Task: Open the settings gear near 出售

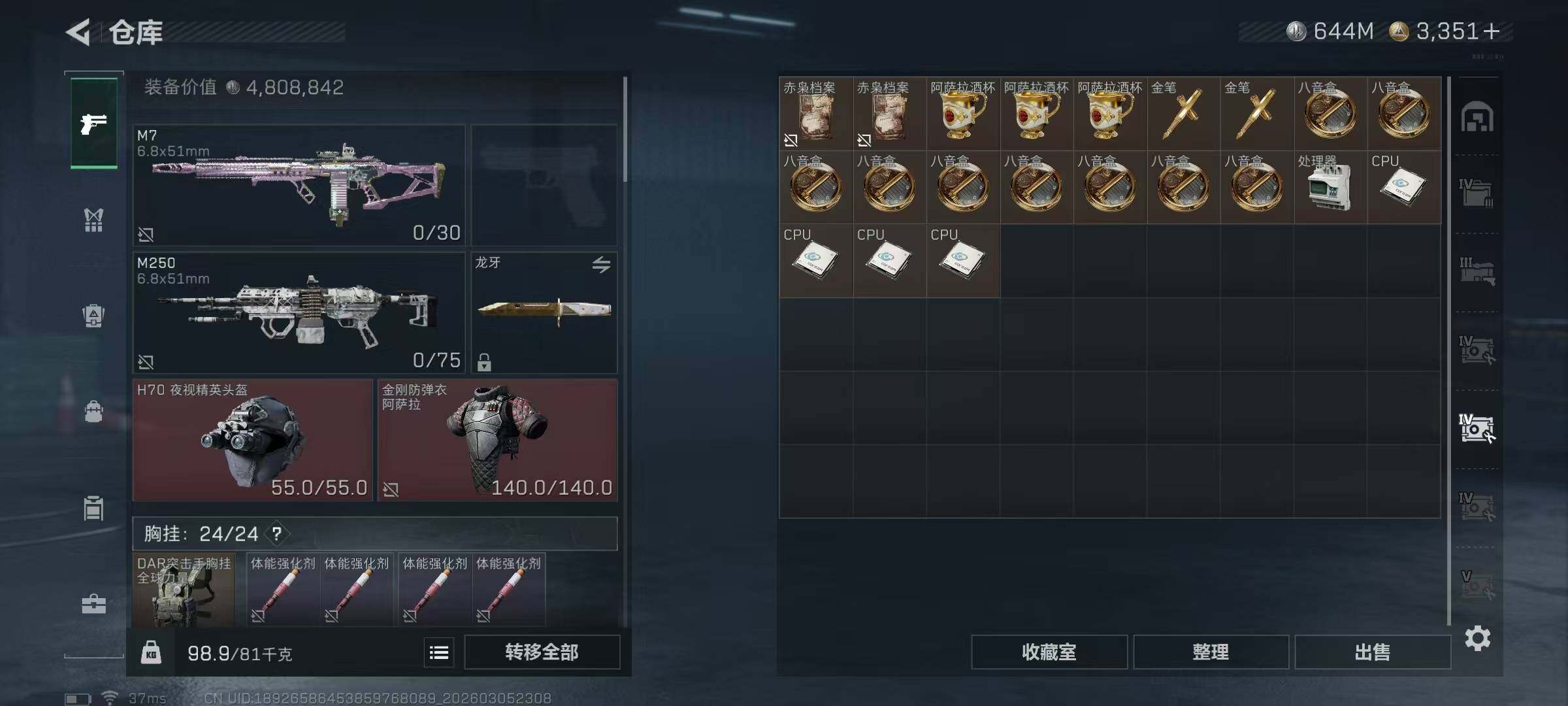Action: click(1477, 638)
